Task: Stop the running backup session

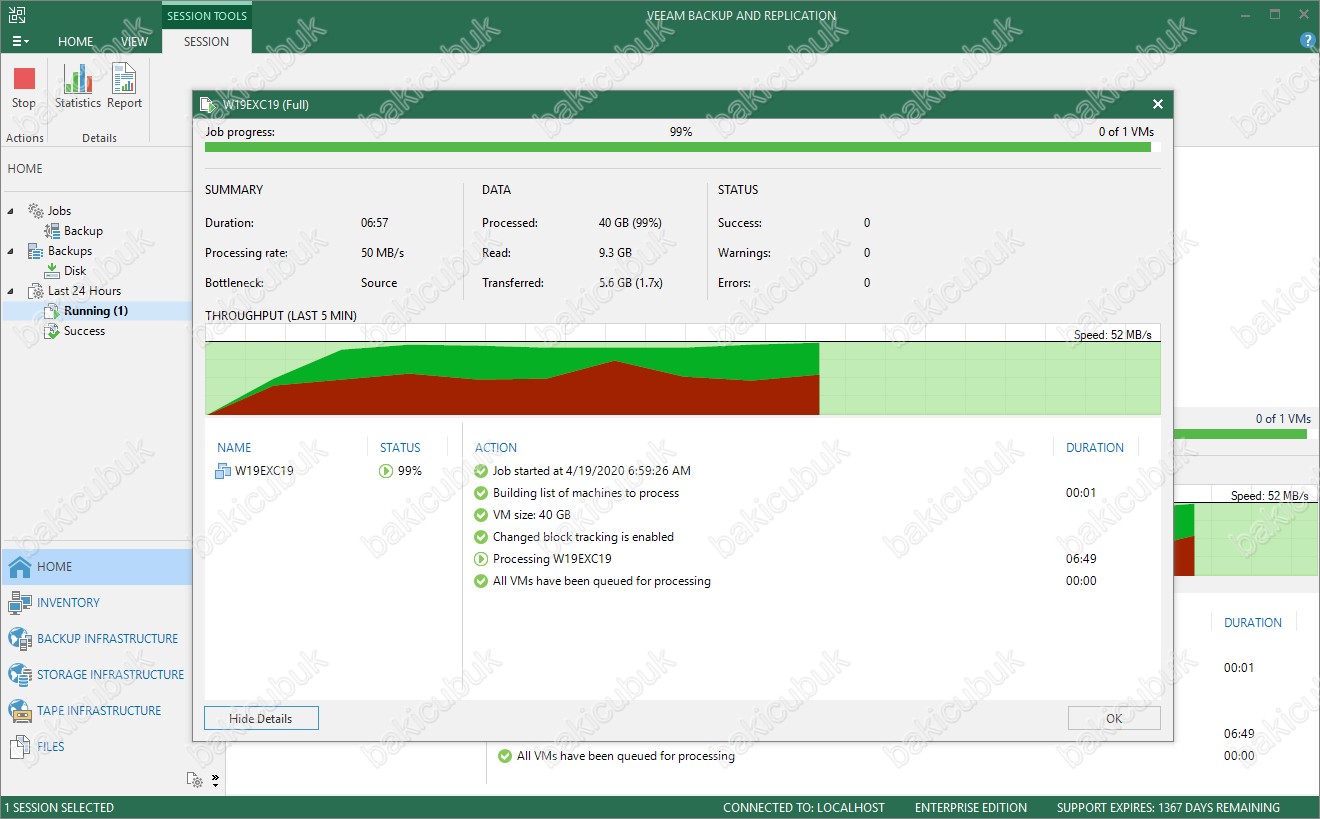Action: click(x=24, y=88)
